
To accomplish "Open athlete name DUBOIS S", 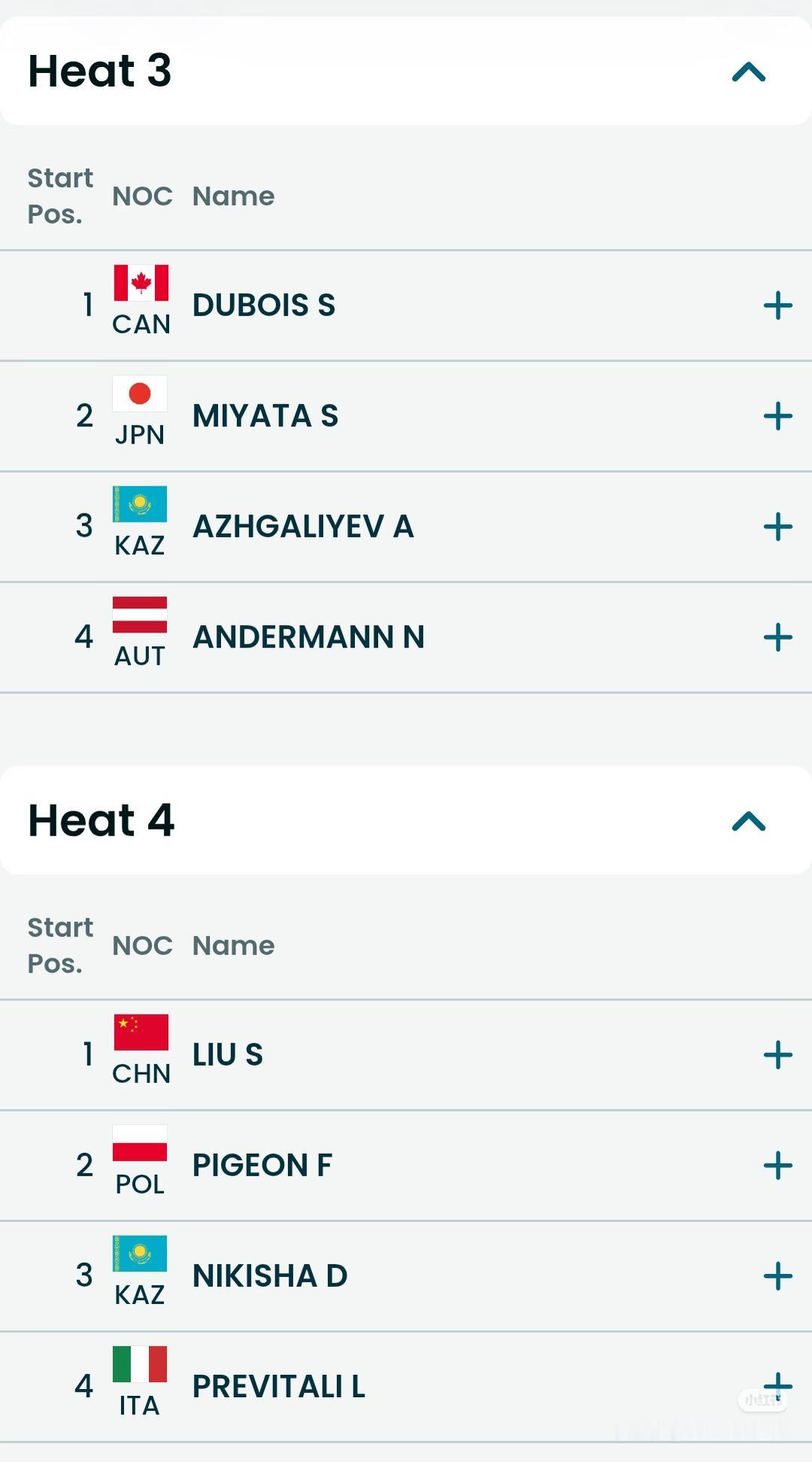I will tap(264, 305).
